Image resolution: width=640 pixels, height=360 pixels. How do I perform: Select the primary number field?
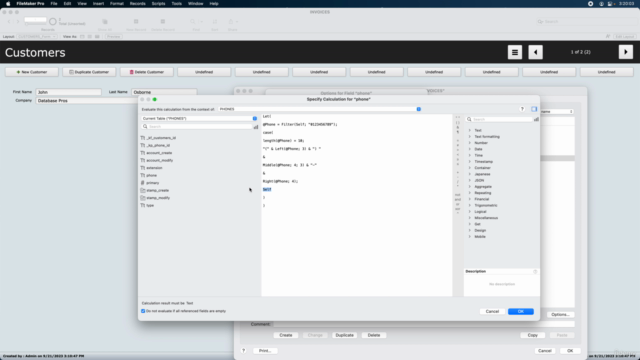coord(152,183)
